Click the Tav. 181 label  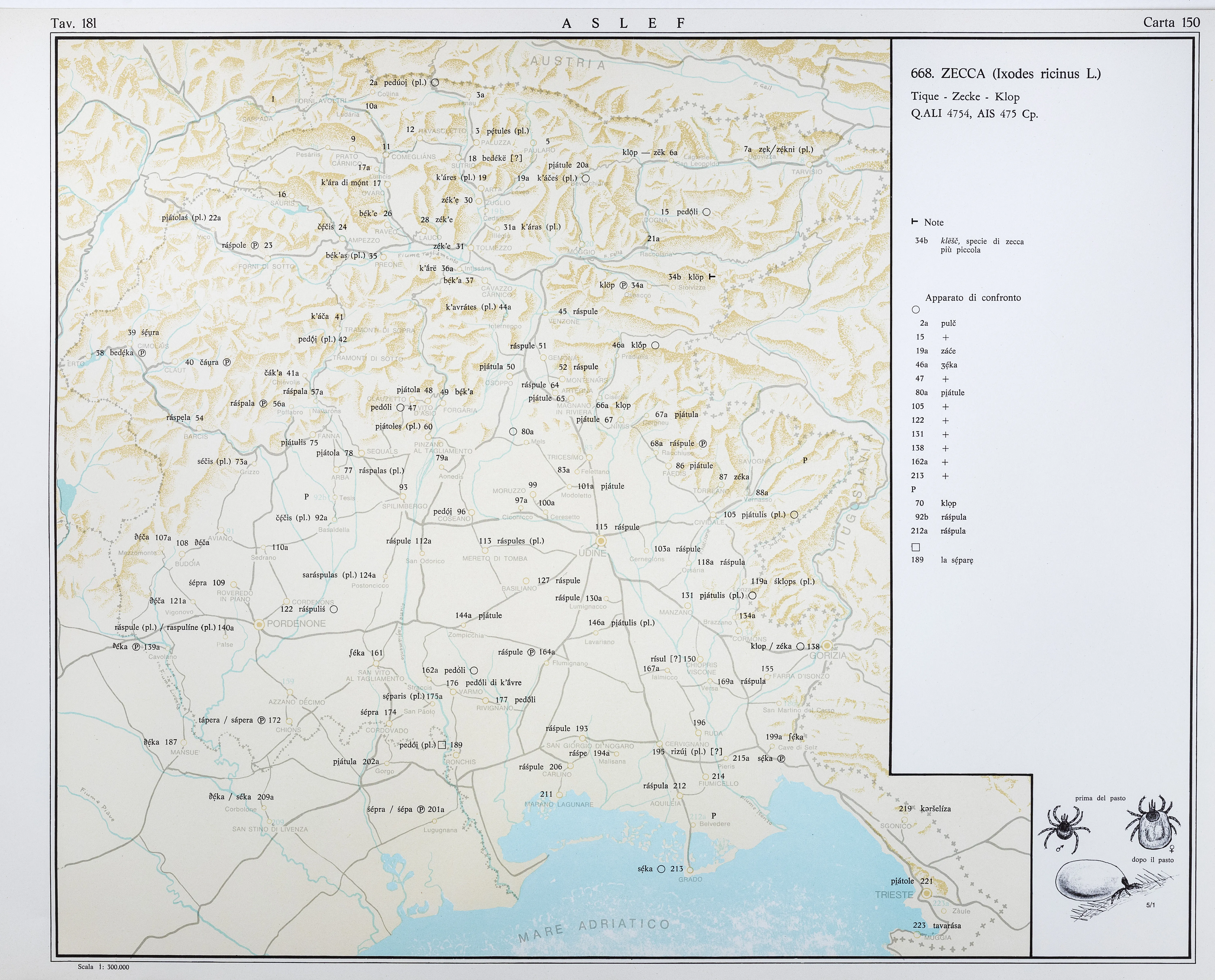tap(73, 23)
